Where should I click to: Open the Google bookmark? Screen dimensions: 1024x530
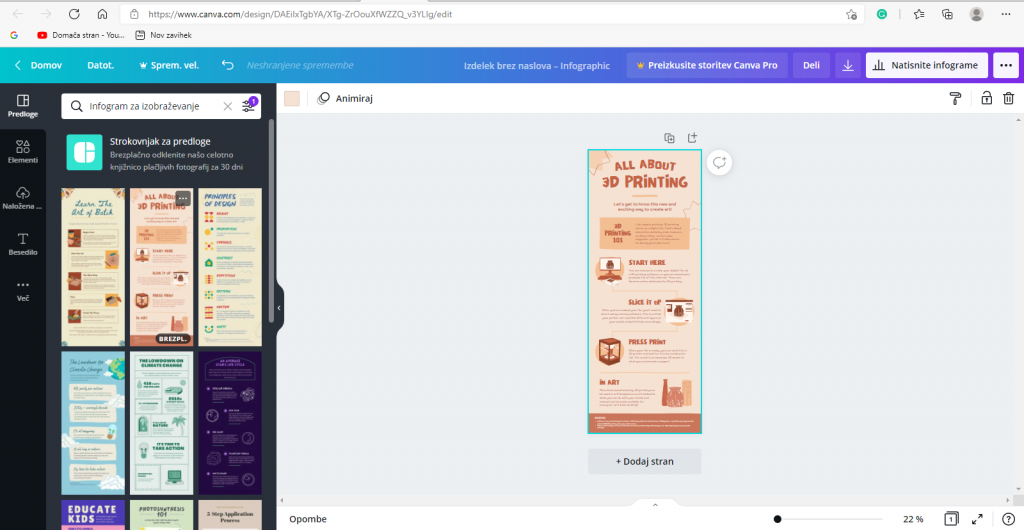14,35
